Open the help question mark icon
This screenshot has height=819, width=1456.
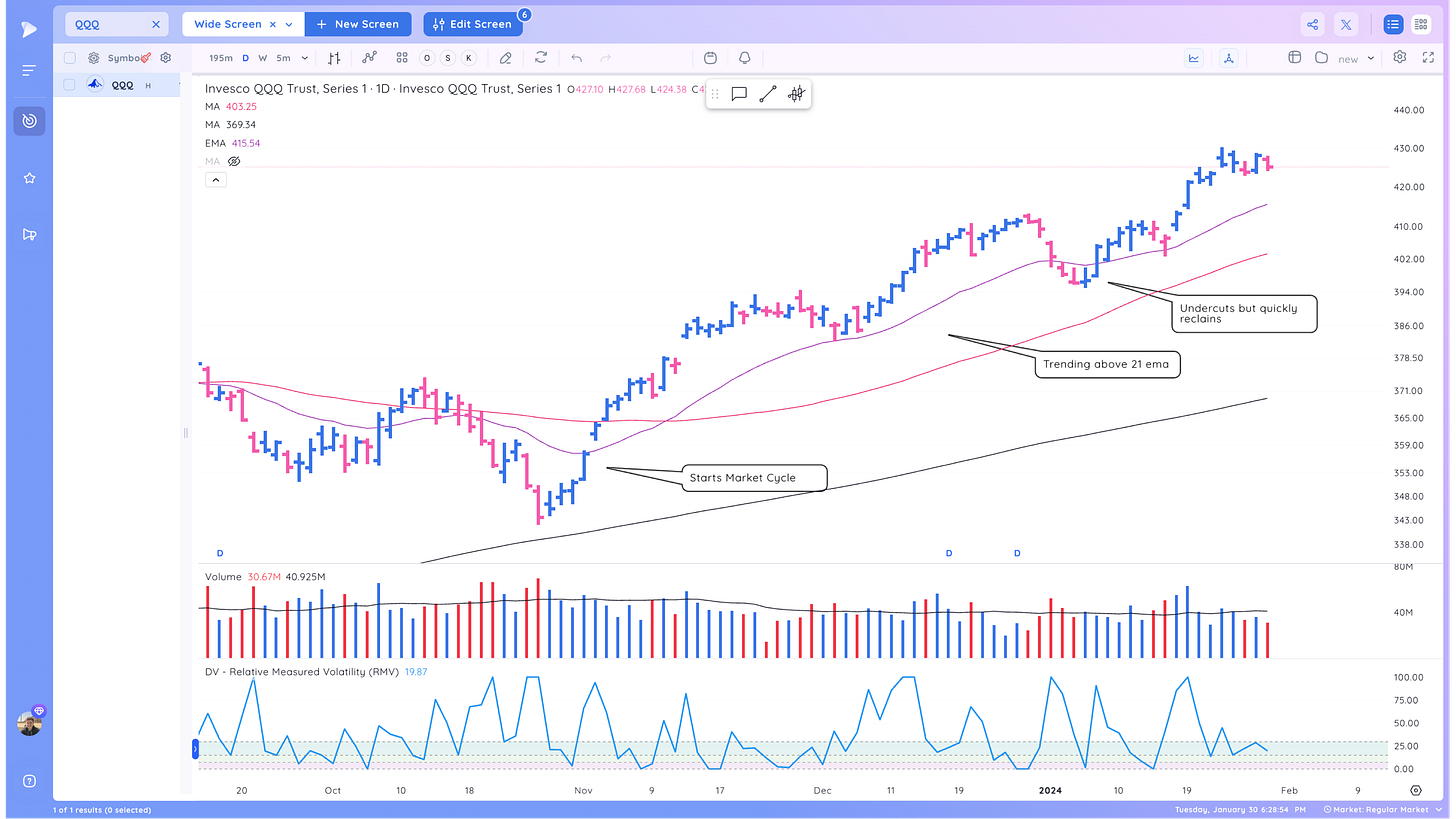[x=29, y=781]
